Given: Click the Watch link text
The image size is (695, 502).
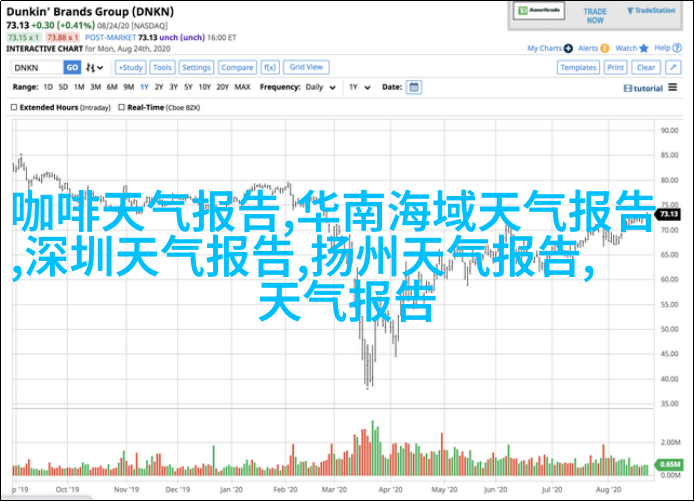Looking at the screenshot, I should coord(626,48).
